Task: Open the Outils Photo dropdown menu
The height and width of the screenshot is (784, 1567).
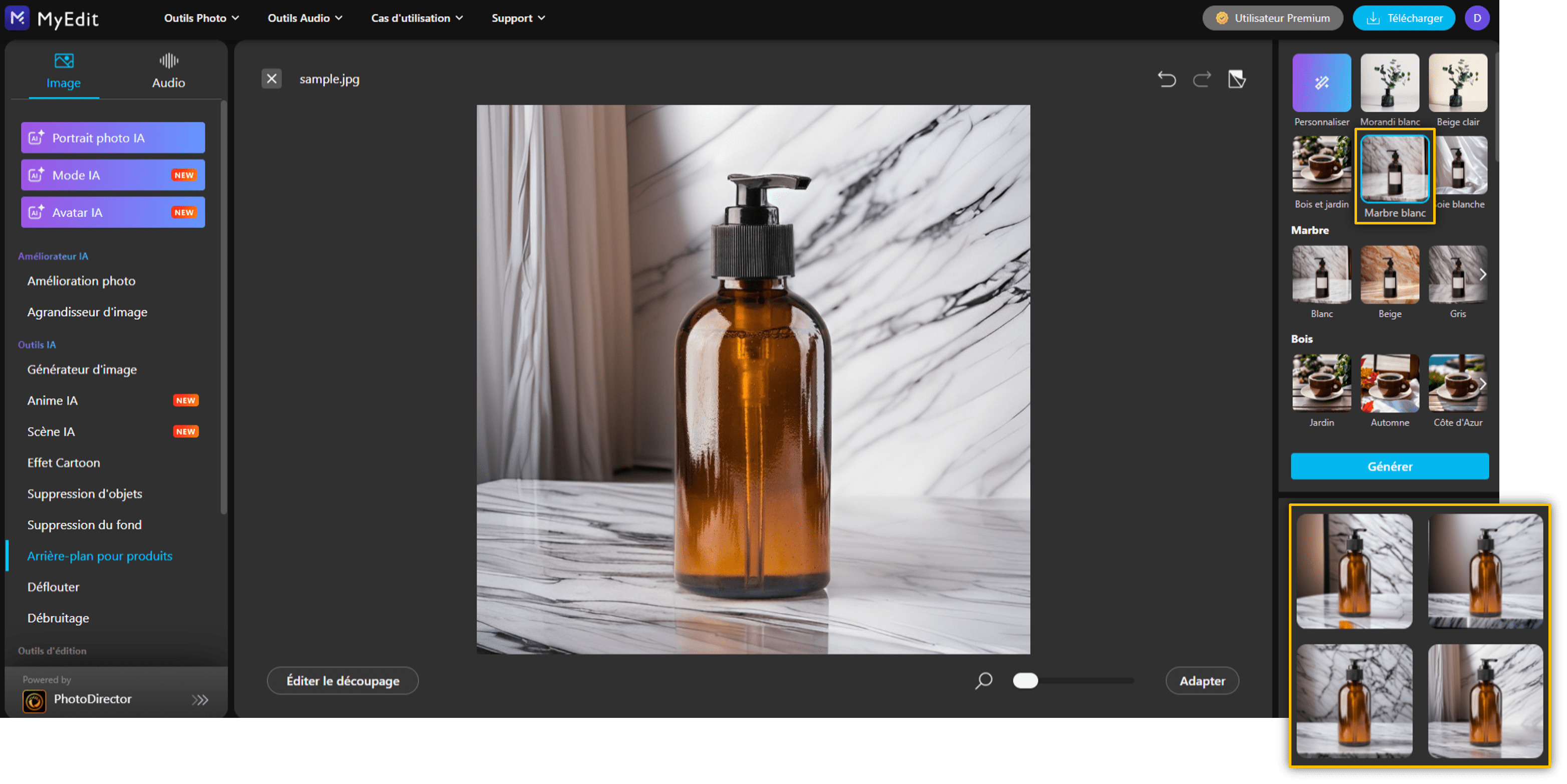Action: pos(201,18)
